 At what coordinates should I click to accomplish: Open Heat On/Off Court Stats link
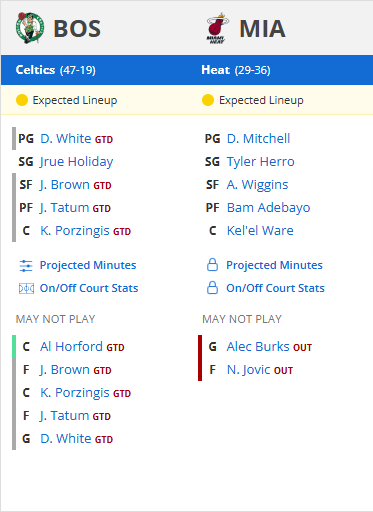(x=275, y=288)
